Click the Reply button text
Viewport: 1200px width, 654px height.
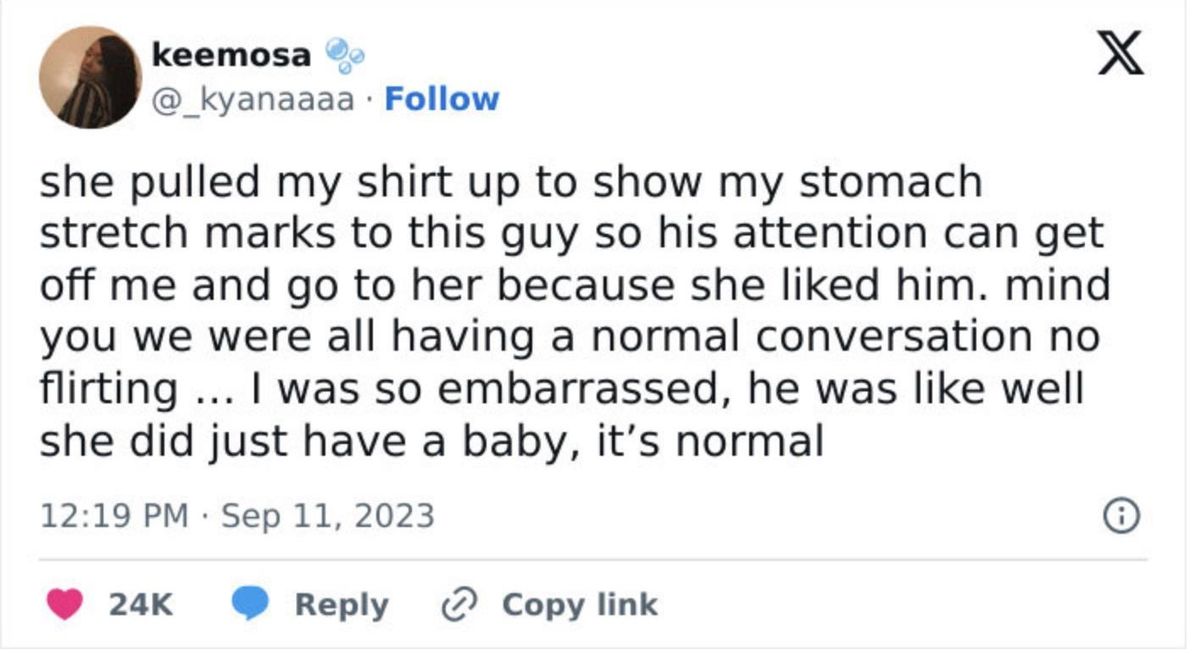(x=342, y=605)
